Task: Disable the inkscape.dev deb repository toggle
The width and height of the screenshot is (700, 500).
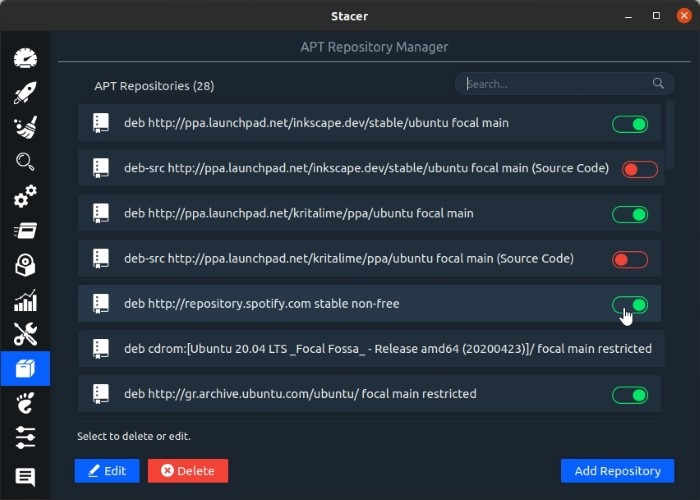Action: pyautogui.click(x=630, y=124)
